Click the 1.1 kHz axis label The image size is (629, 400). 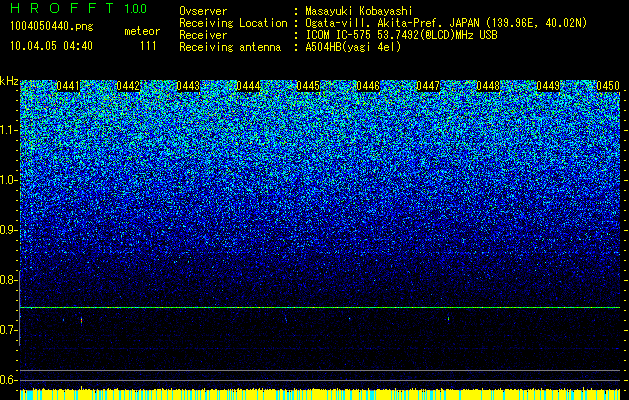point(8,131)
